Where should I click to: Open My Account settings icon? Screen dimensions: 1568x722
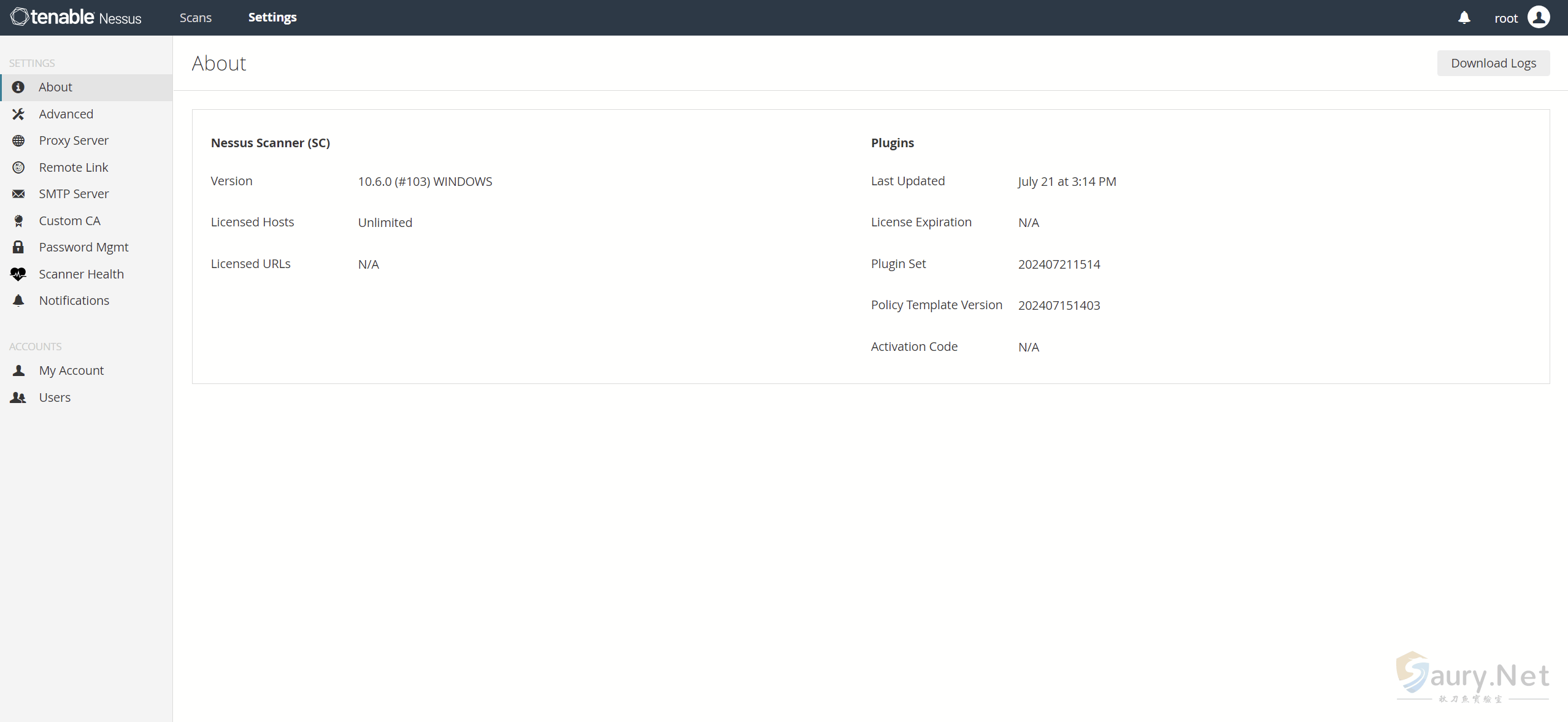point(19,370)
